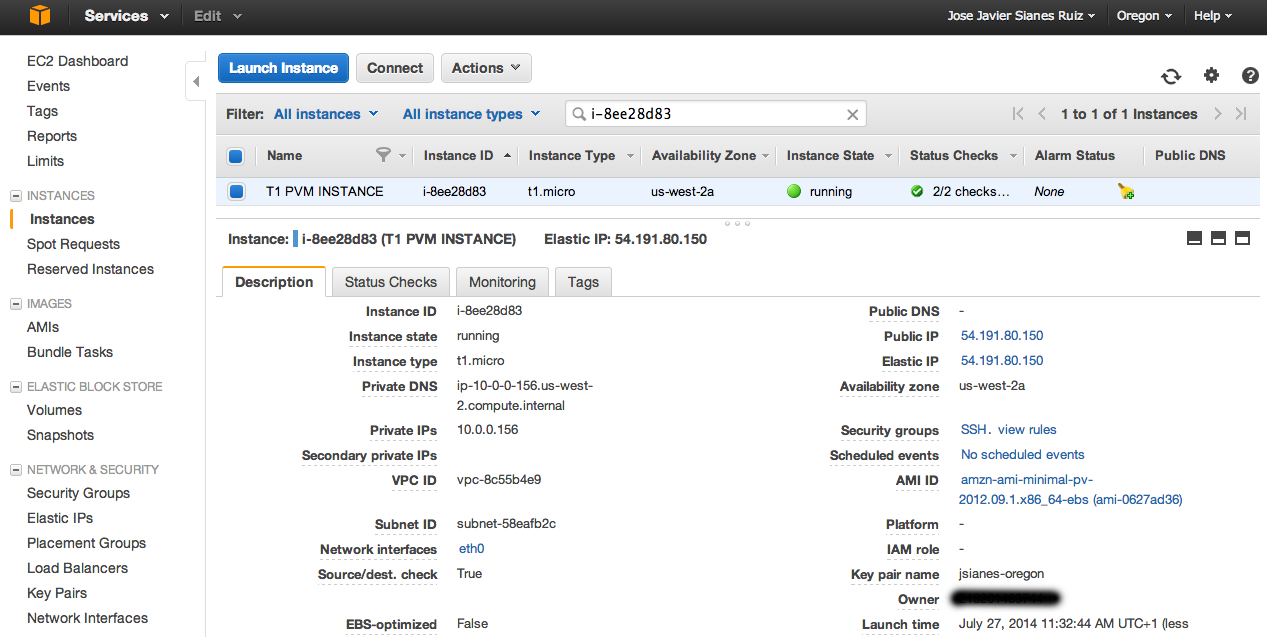Collapse the IMAGES sidebar section
This screenshot has height=642, width=1267.
[15, 304]
